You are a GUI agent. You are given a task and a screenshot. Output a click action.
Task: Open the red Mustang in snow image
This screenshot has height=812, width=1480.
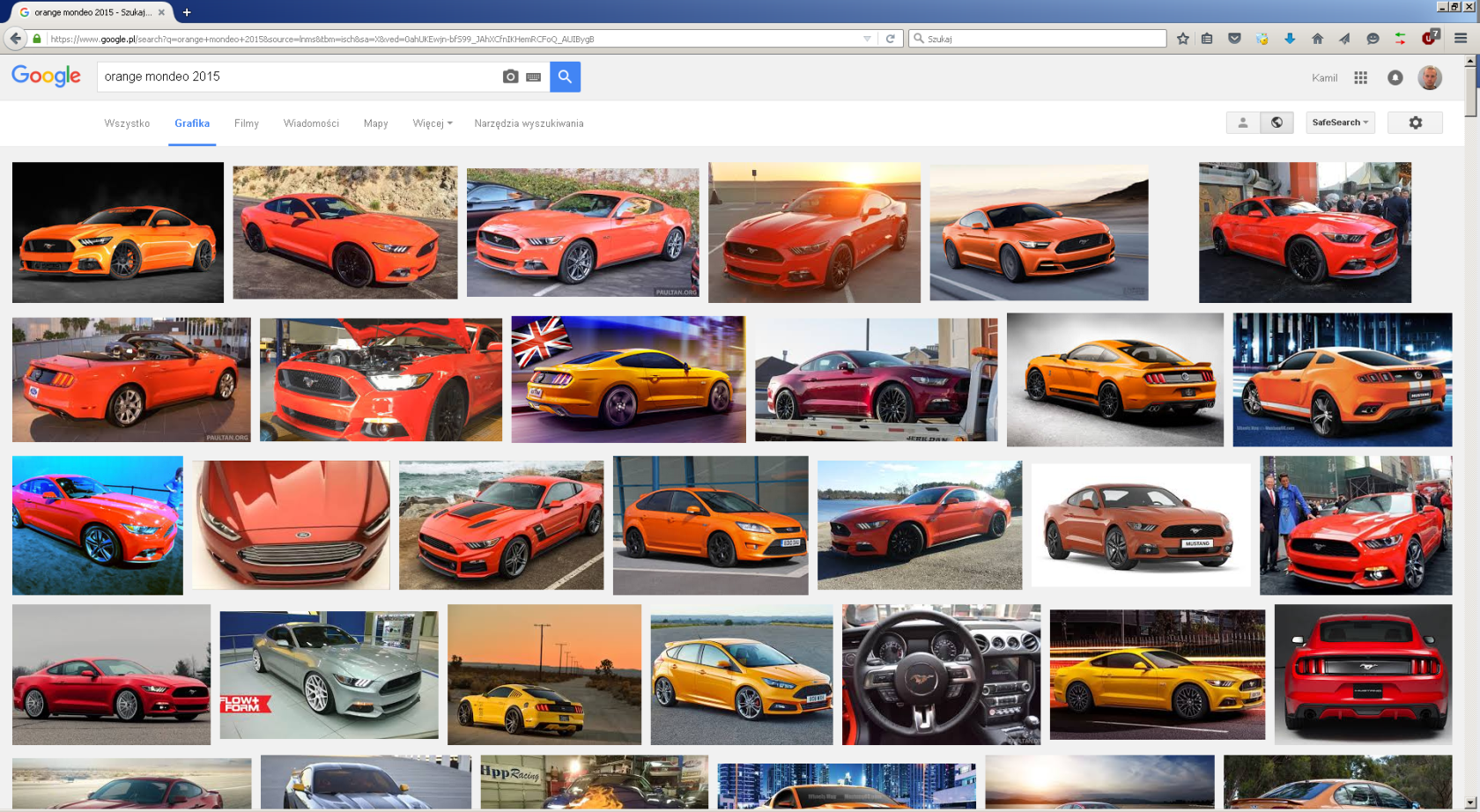pos(111,675)
